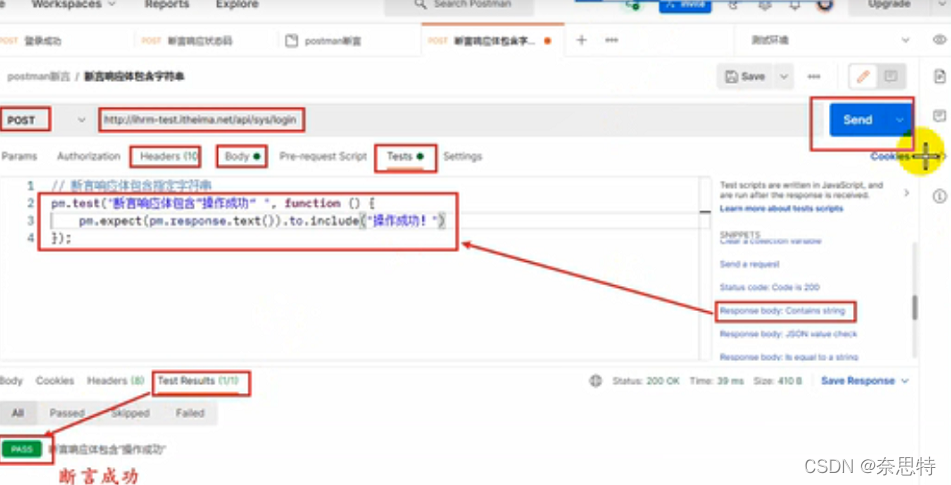The width and height of the screenshot is (951, 485).
Task: Switch to the POST 断言响应状态码 tab
Action: (x=187, y=41)
